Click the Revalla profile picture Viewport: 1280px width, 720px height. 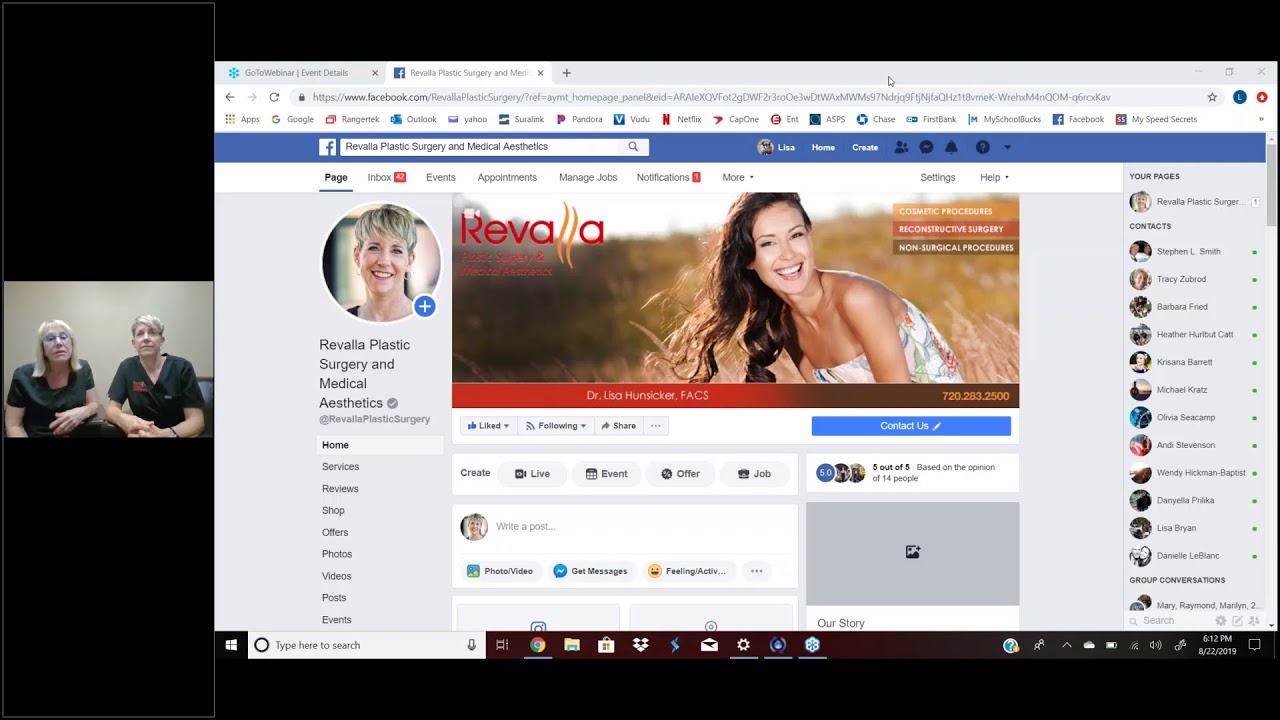point(381,263)
